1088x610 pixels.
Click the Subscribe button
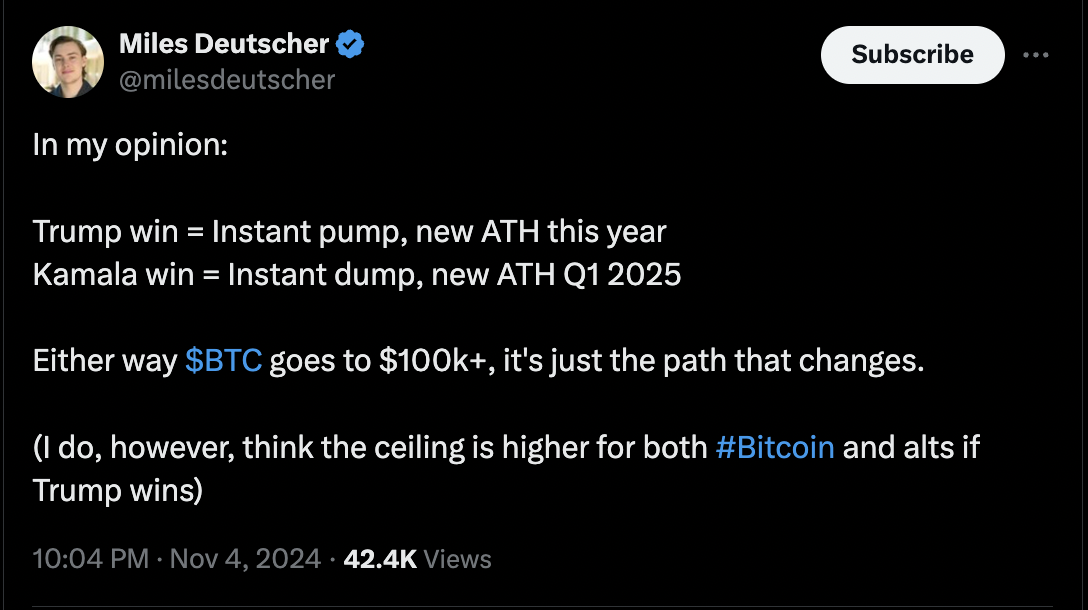pos(912,54)
